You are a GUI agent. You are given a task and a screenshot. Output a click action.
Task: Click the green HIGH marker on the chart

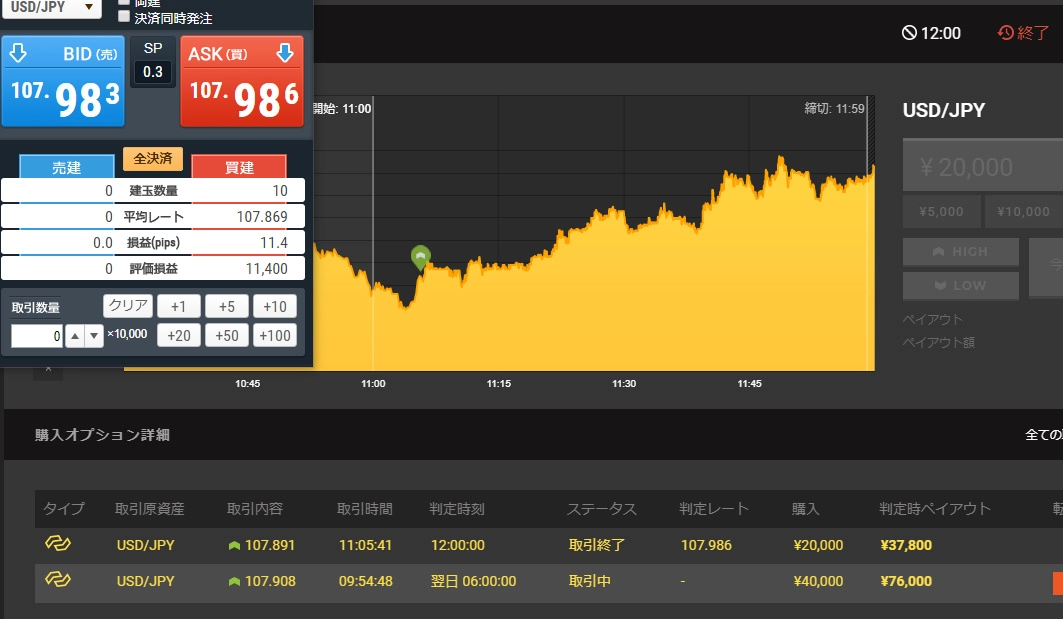point(420,257)
